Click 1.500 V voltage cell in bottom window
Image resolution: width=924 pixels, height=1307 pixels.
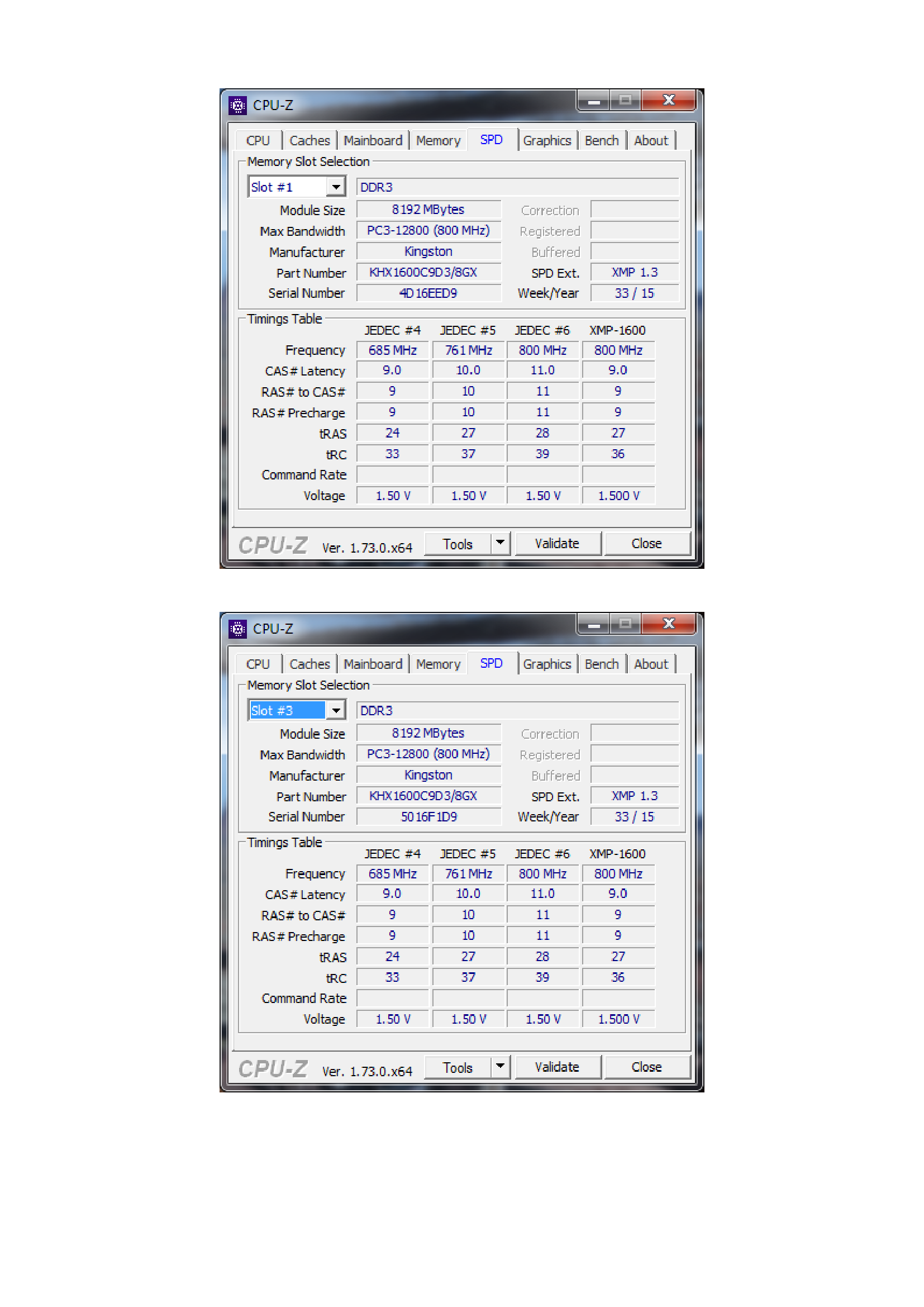pos(618,1020)
